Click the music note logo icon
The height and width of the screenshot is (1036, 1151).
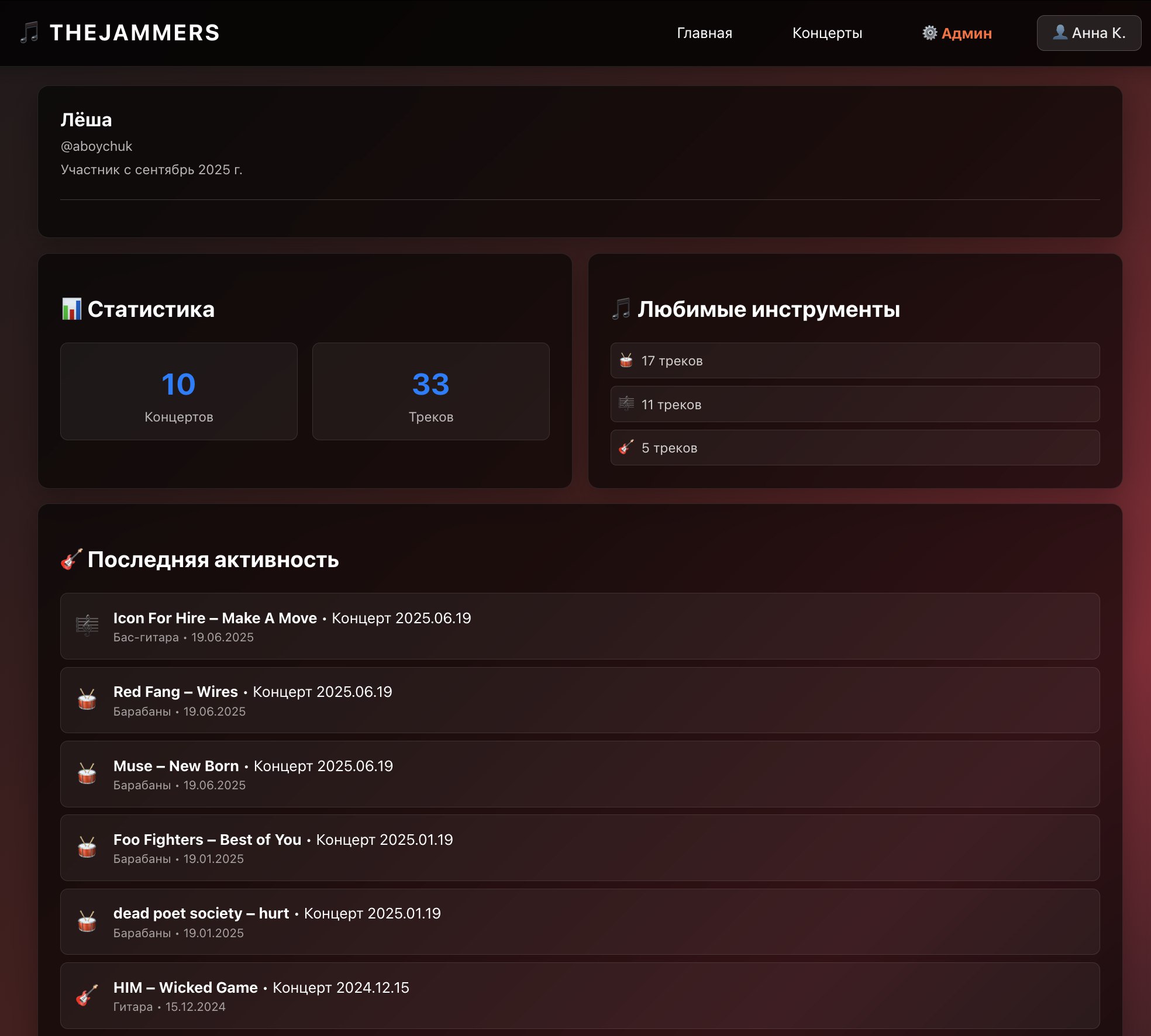click(x=29, y=33)
